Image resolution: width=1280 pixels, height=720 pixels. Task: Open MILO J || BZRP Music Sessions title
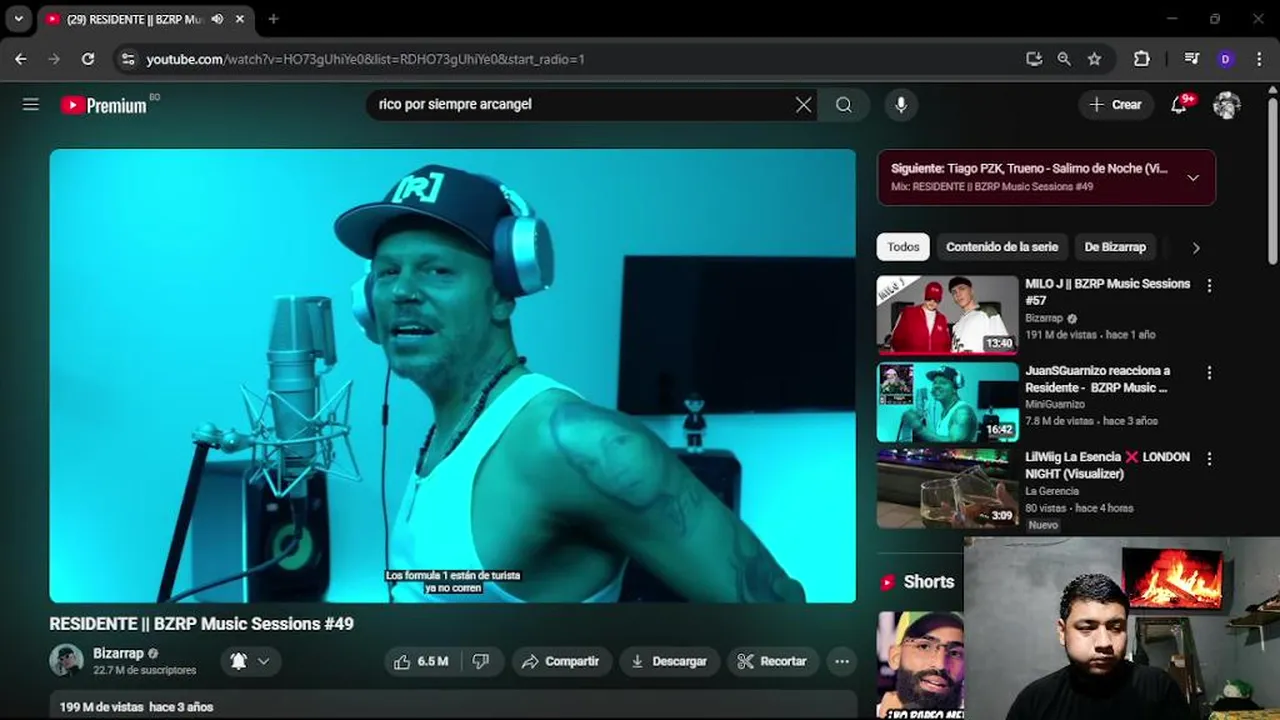tap(1107, 292)
